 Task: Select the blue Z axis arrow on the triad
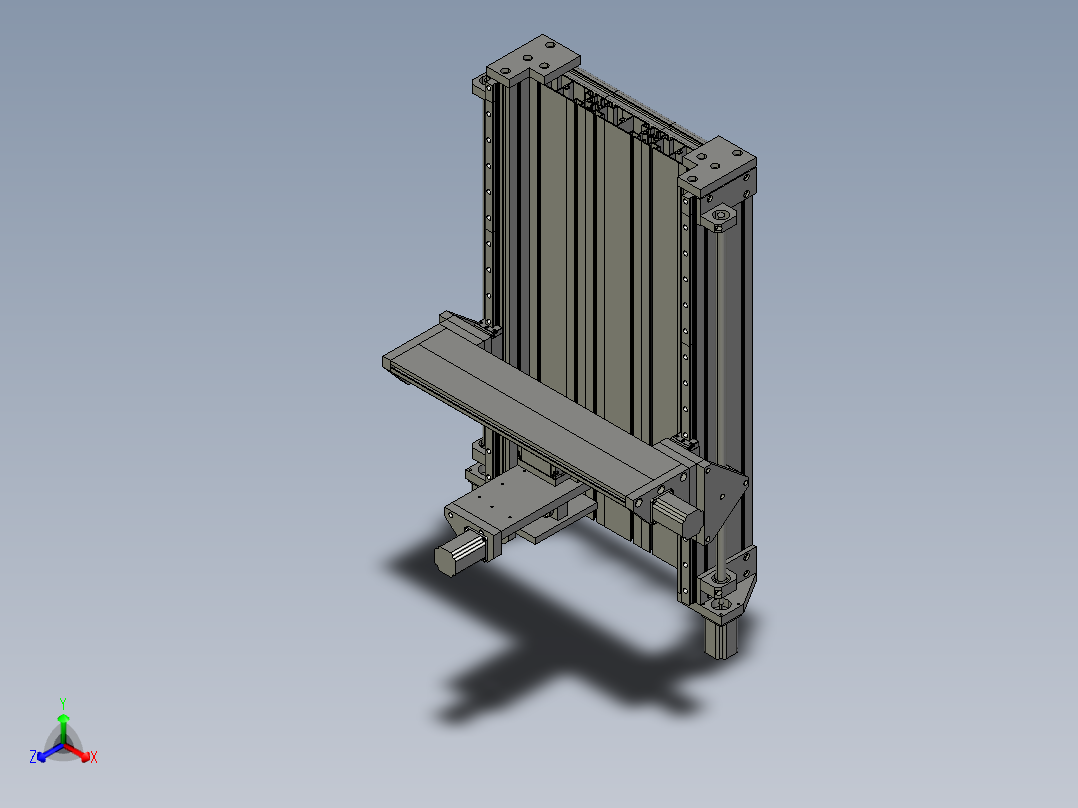click(x=40, y=757)
